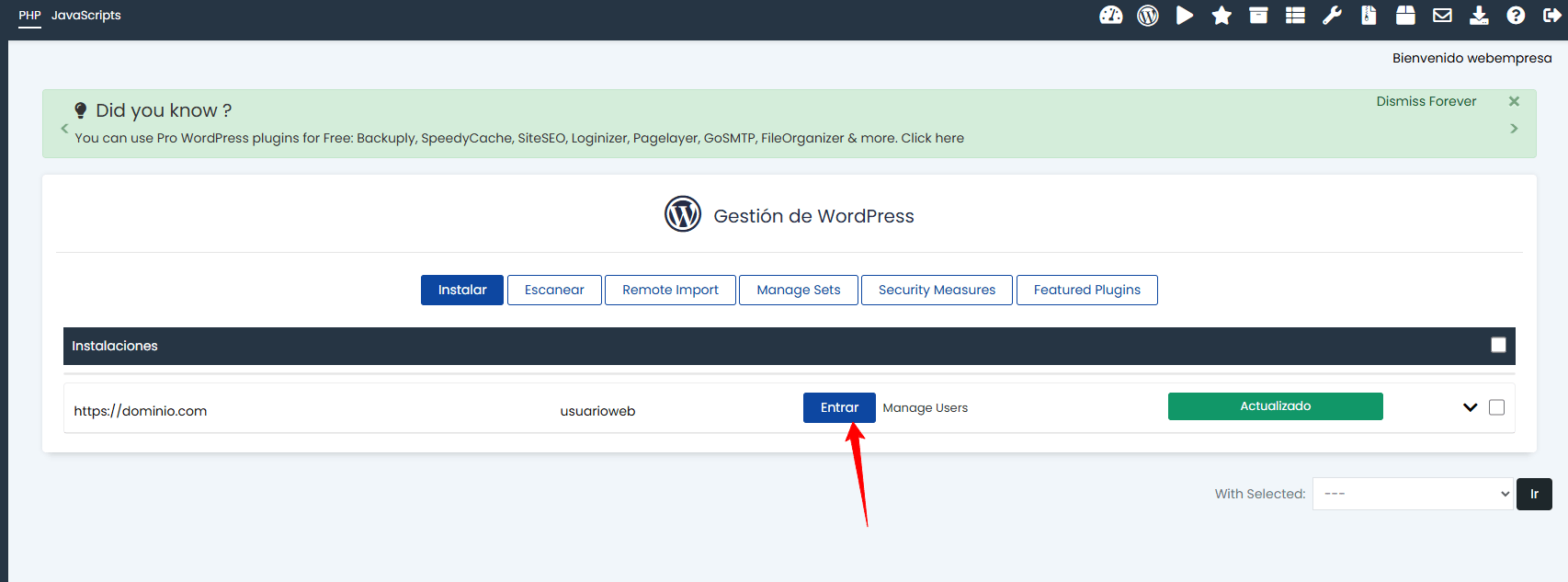Expand the dominio.com installation row chevron
This screenshot has width=1568, height=582.
point(1470,407)
